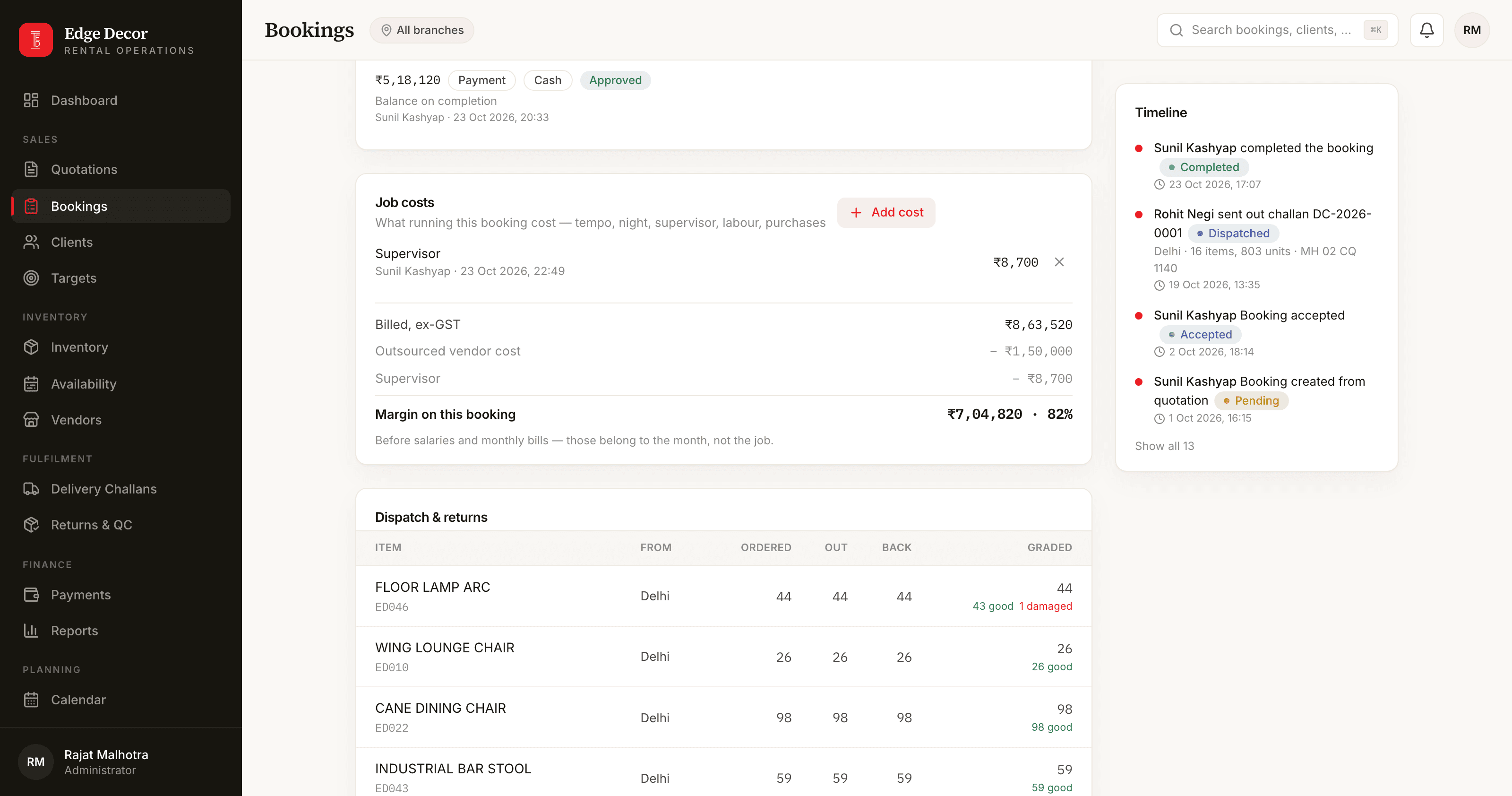
Task: Click the Targets bullseye icon
Action: (31, 278)
